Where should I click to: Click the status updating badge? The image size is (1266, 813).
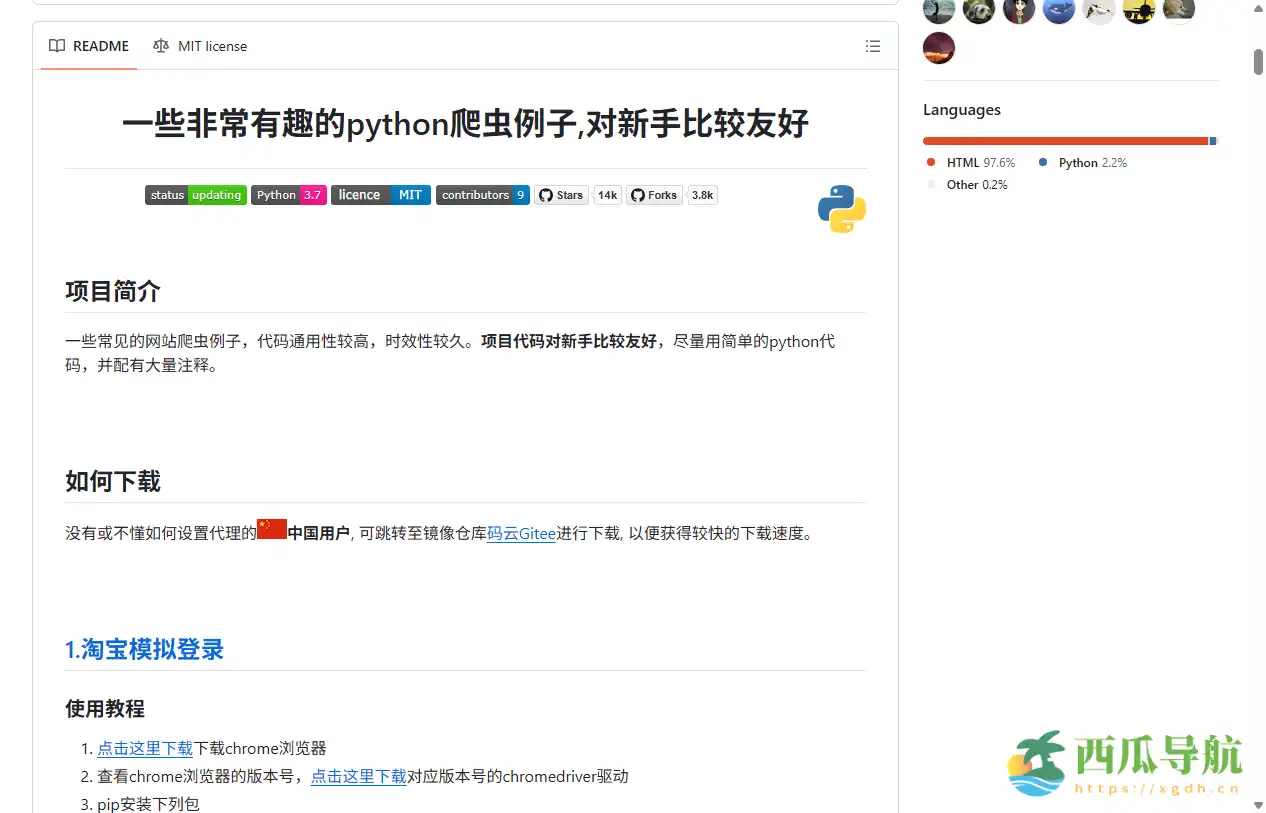tap(195, 195)
